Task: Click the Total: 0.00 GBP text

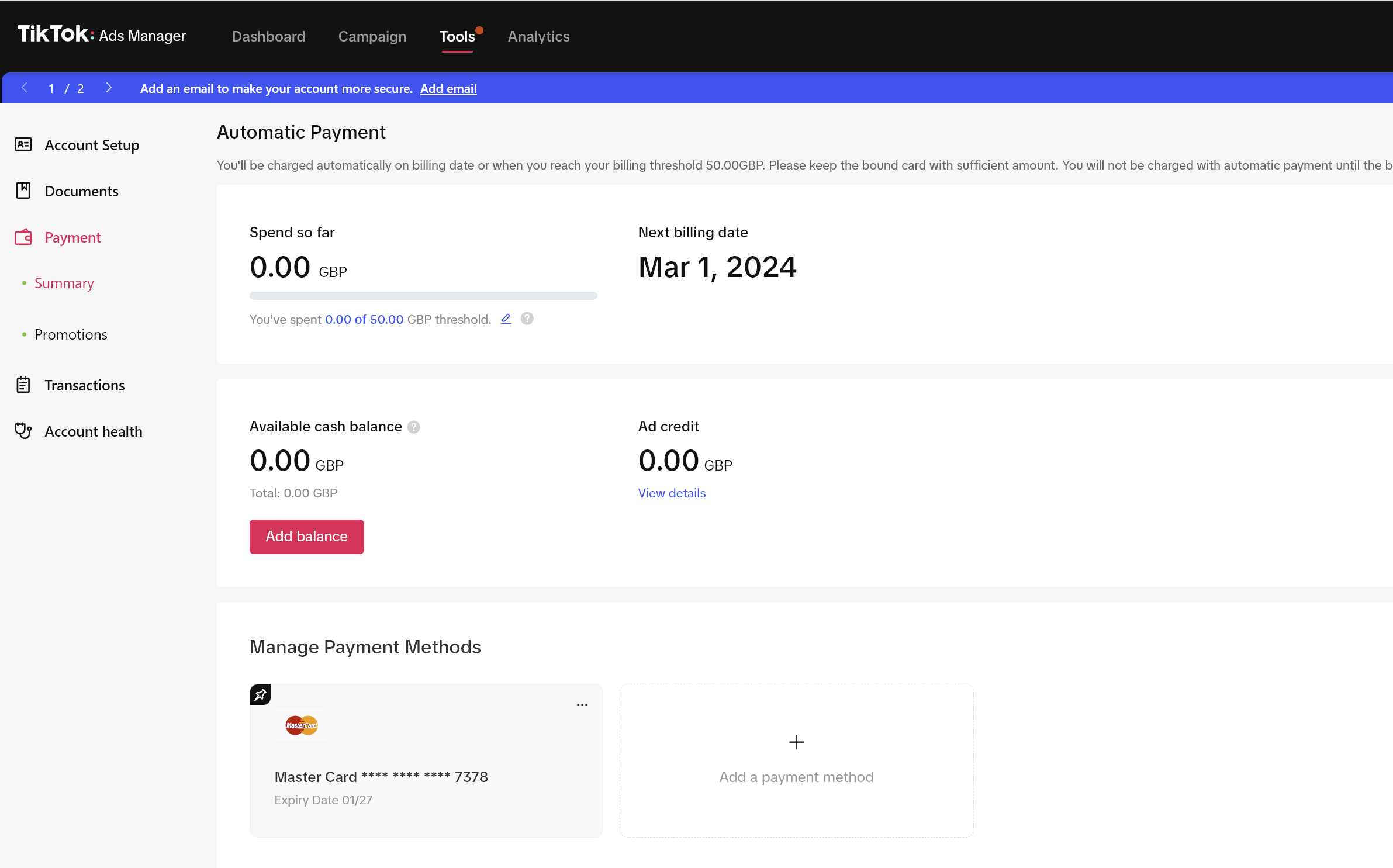Action: tap(293, 493)
